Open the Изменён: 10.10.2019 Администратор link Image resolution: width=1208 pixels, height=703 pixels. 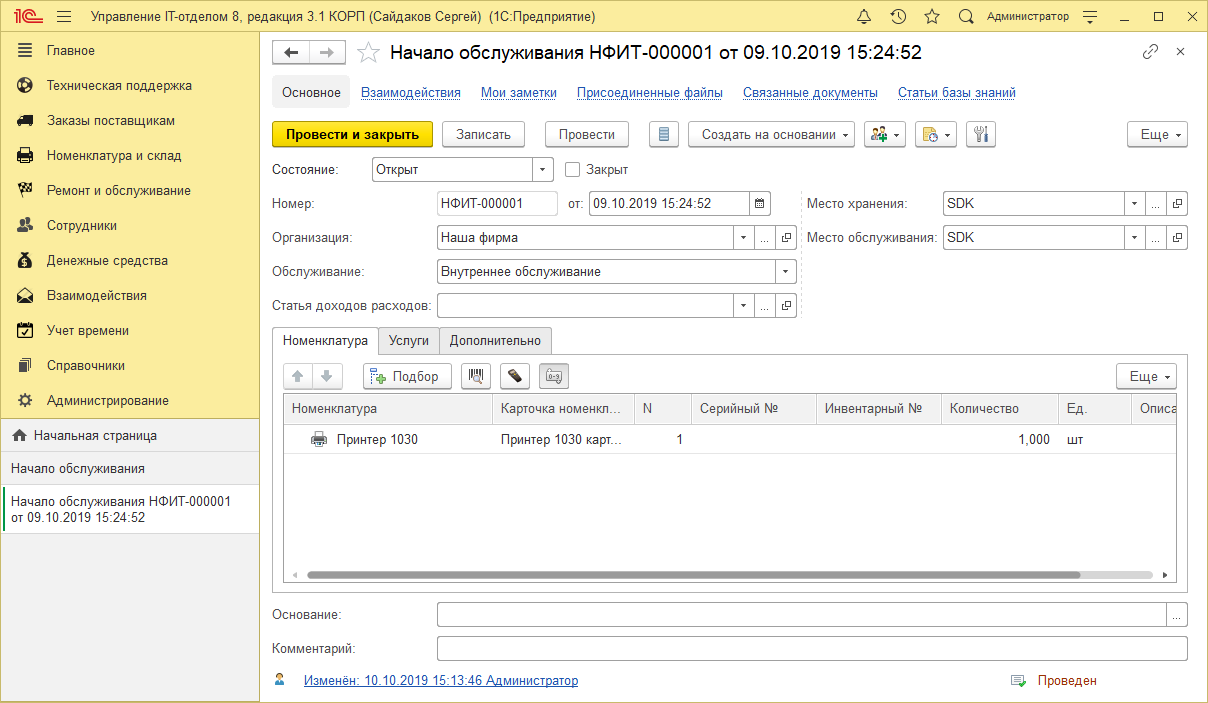[440, 680]
